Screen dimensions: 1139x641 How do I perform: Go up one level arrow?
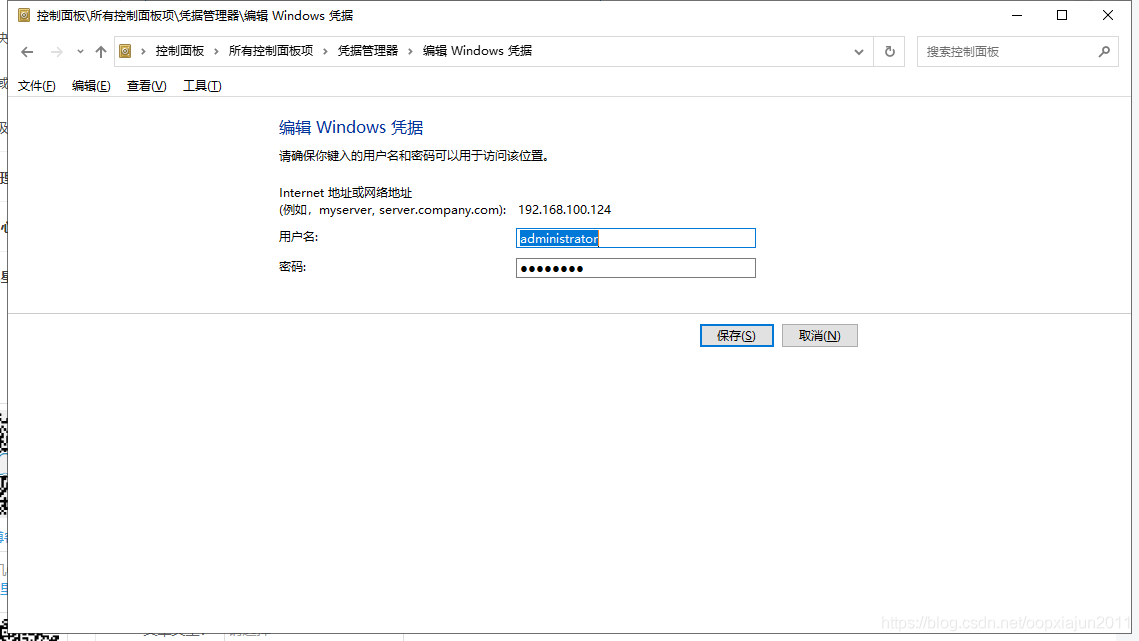pos(101,52)
